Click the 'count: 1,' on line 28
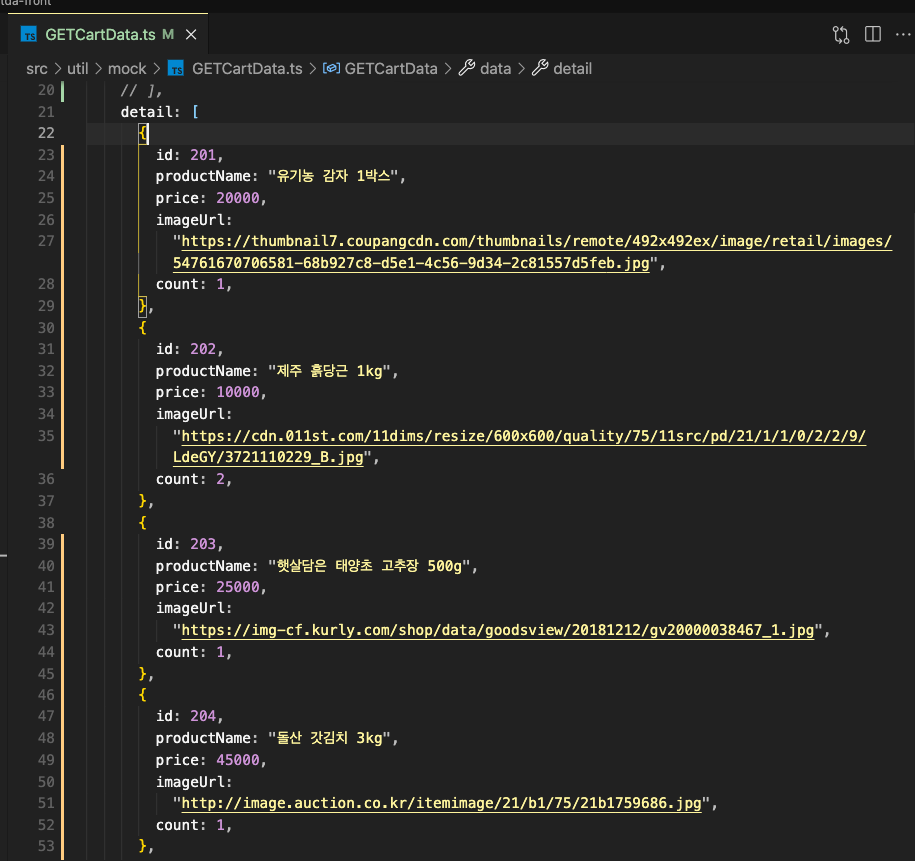This screenshot has height=861, width=915. (194, 285)
